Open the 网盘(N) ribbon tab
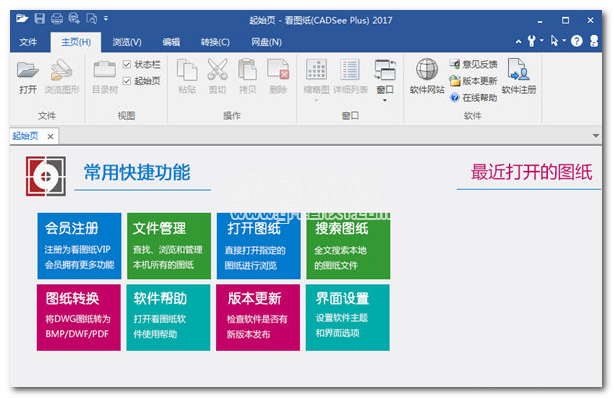This screenshot has width=613, height=398. click(x=266, y=42)
